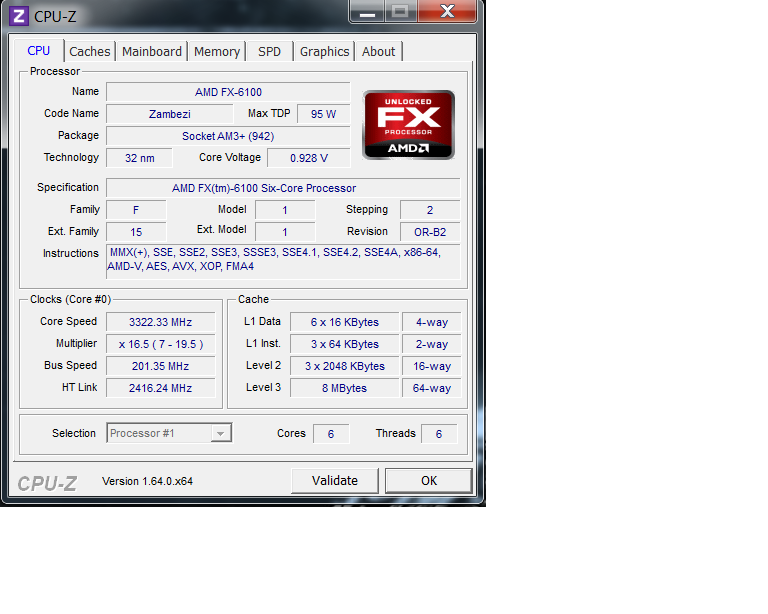
Task: Click the L1 Data 4-way associativity
Action: click(x=432, y=322)
